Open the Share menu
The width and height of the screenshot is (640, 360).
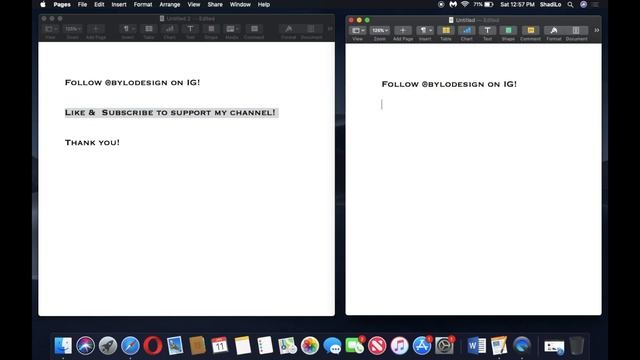[x=215, y=4]
